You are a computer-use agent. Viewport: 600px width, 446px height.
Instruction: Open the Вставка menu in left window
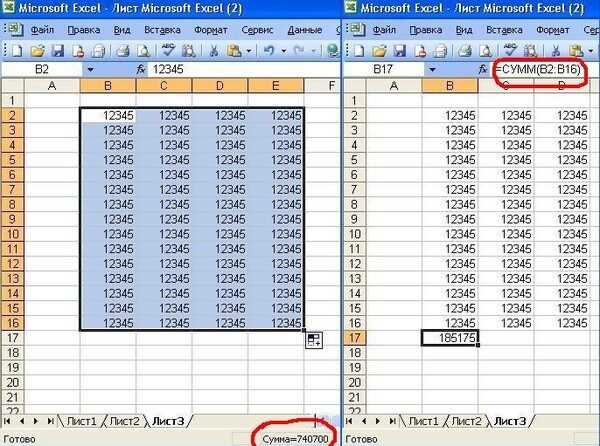(162, 30)
